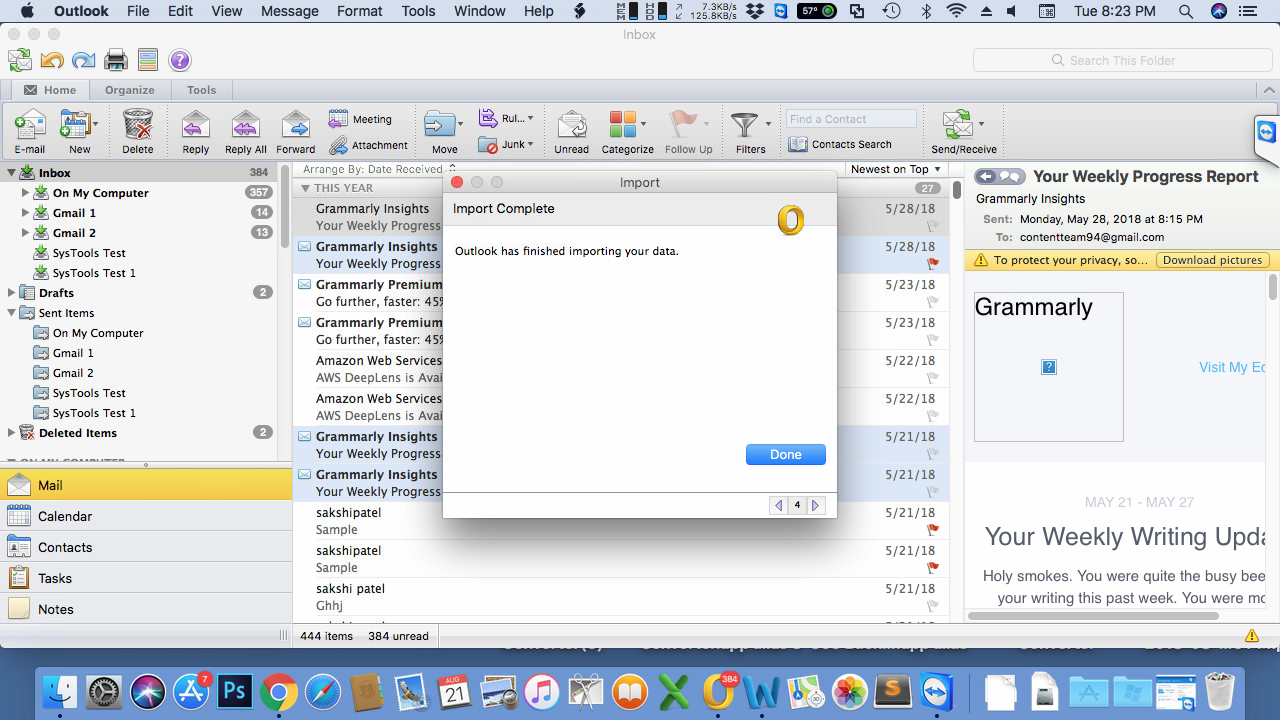Open Contacts Search
Viewport: 1280px width, 720px height.
(840, 144)
